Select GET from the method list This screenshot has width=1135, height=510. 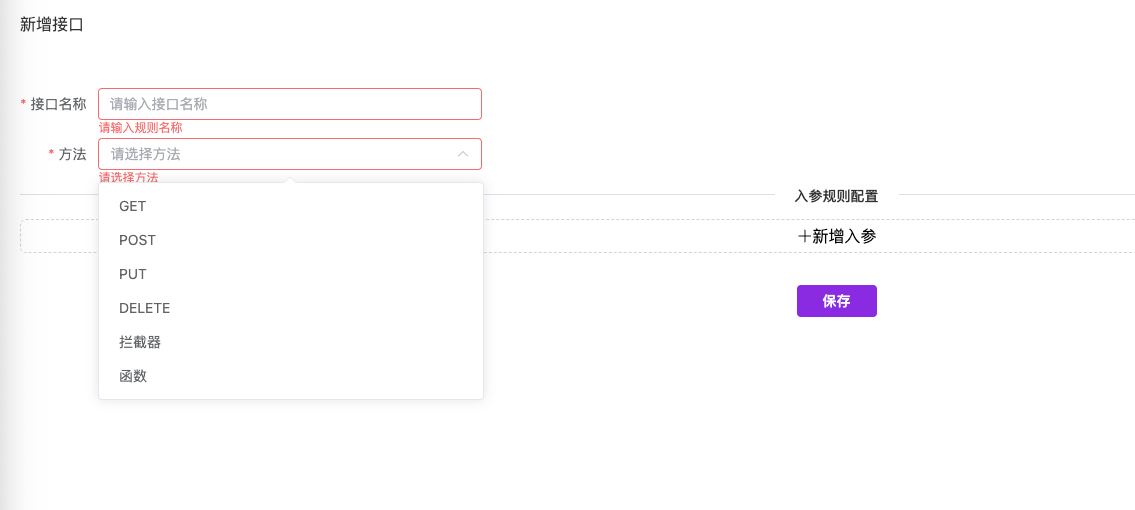[133, 206]
